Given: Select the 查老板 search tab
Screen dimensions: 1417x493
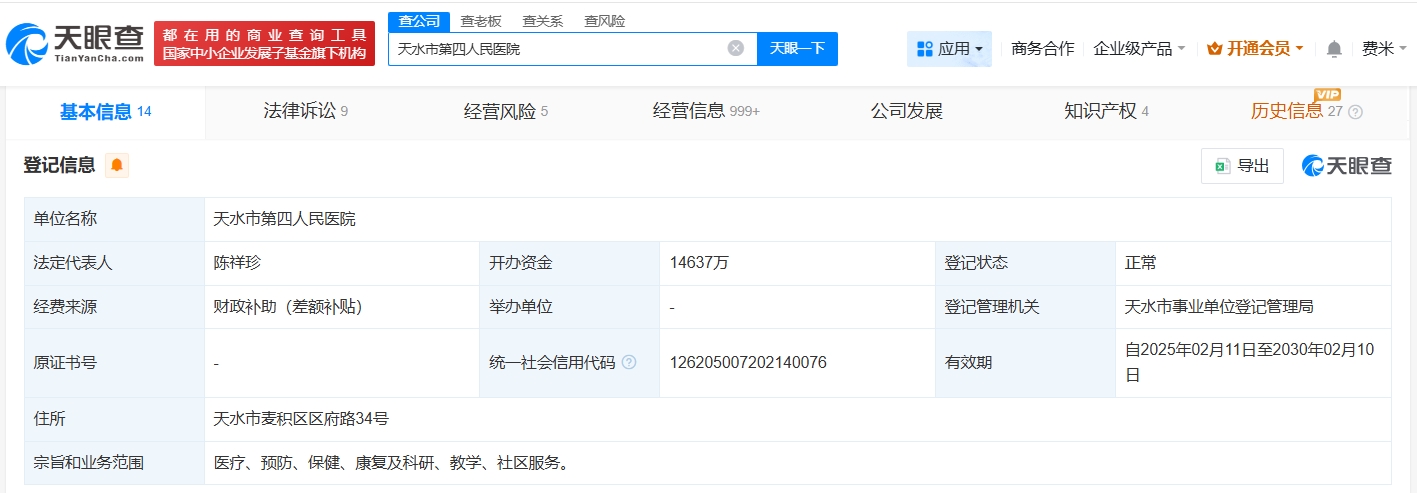Looking at the screenshot, I should (x=480, y=21).
